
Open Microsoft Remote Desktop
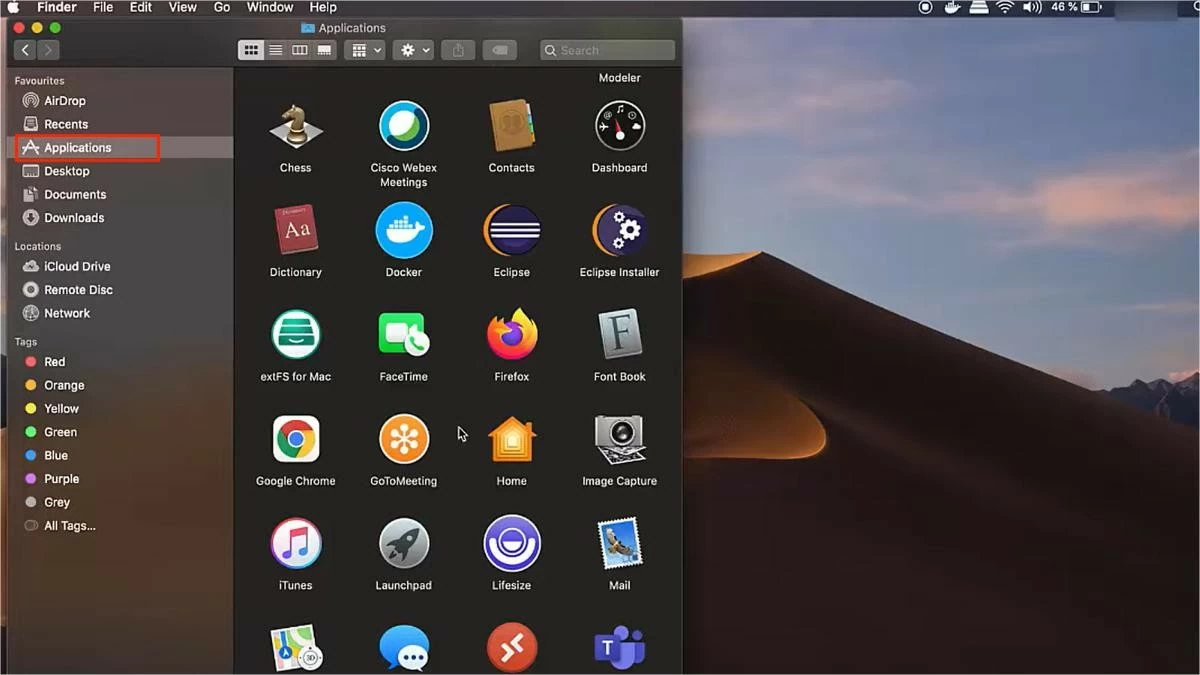coord(511,647)
